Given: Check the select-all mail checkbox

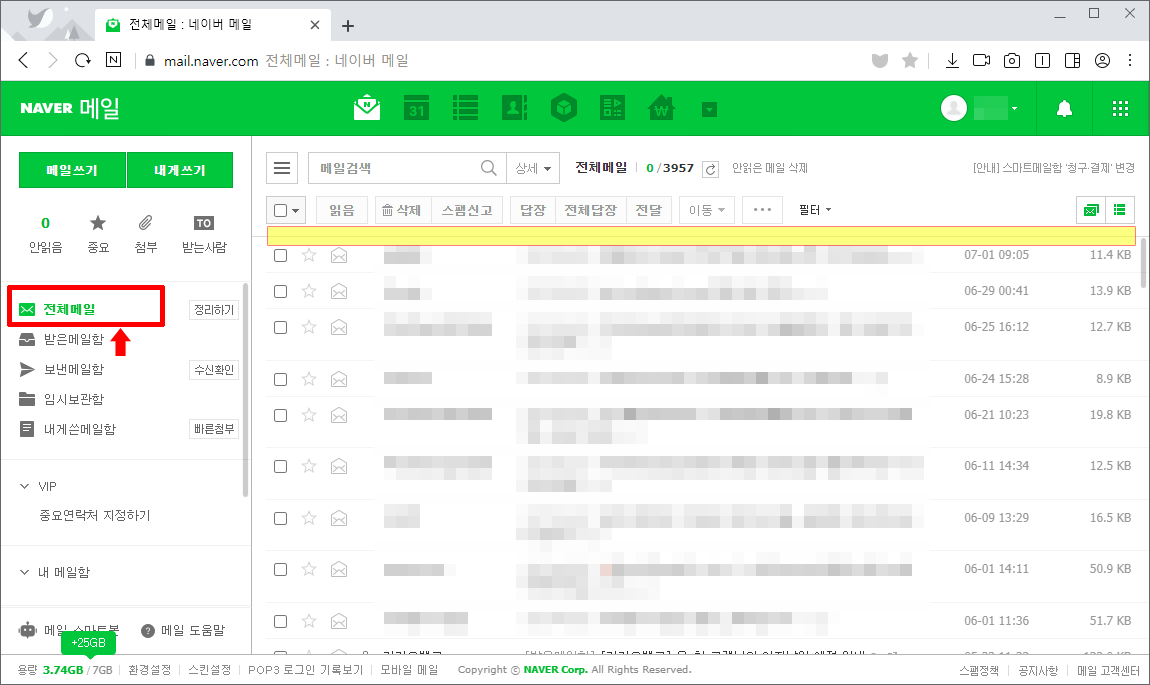Looking at the screenshot, I should (x=280, y=210).
